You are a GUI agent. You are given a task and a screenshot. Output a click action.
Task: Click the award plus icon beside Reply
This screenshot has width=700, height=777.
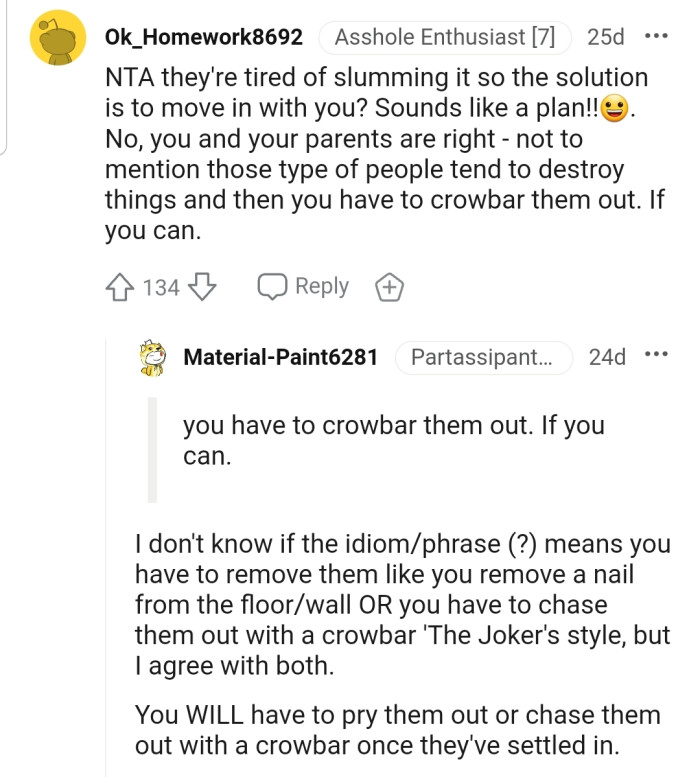[x=388, y=288]
